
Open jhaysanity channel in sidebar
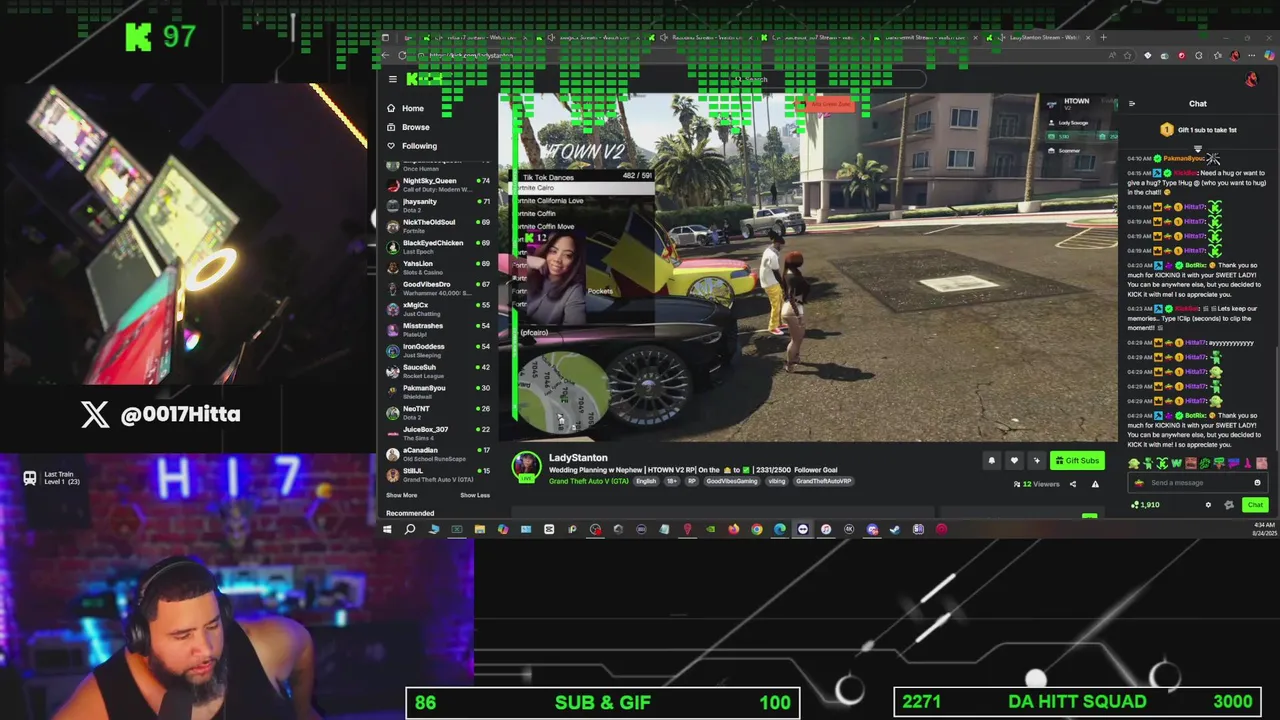pyautogui.click(x=439, y=205)
